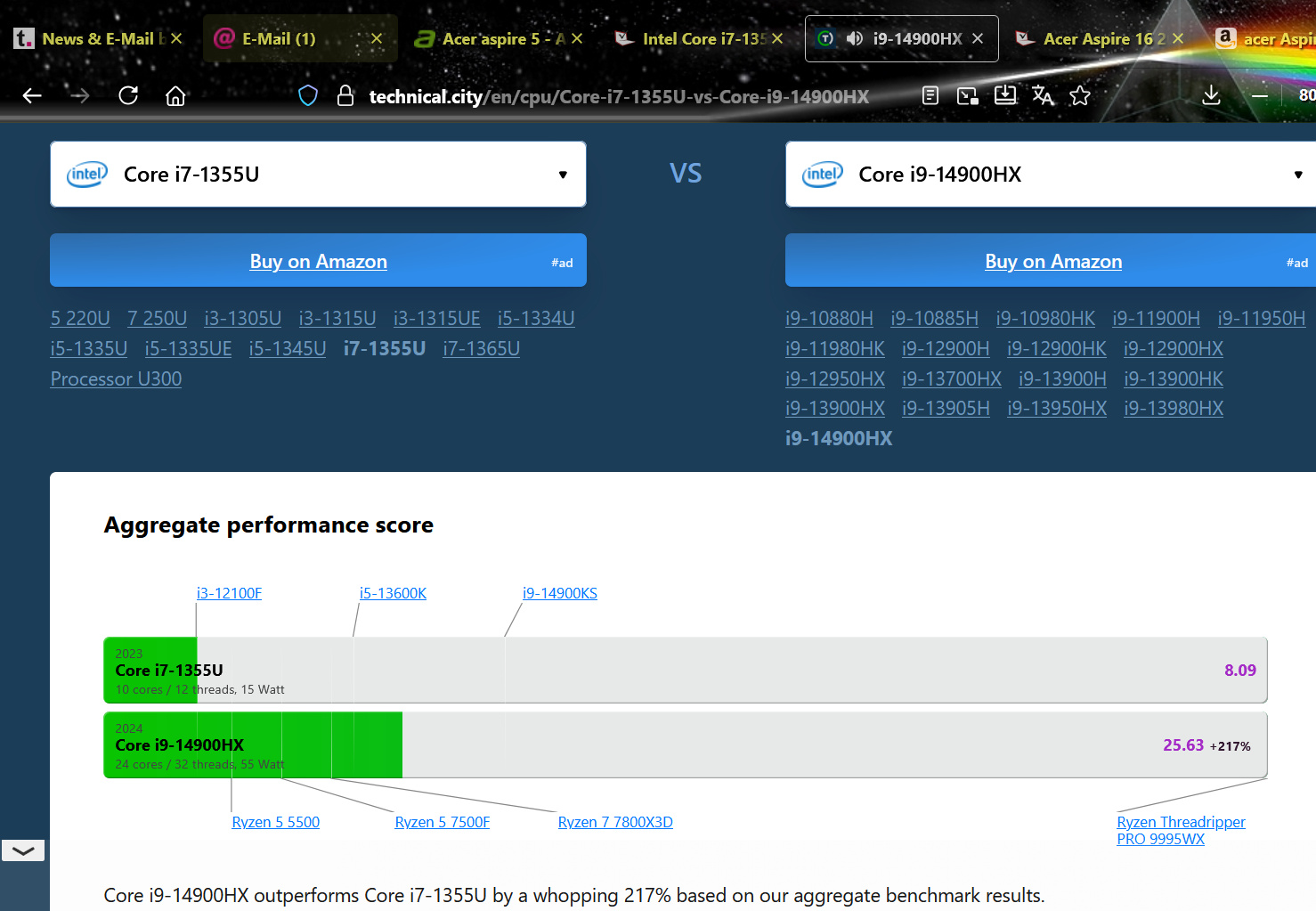
Task: Bookmark this page with the star
Action: (x=1080, y=95)
